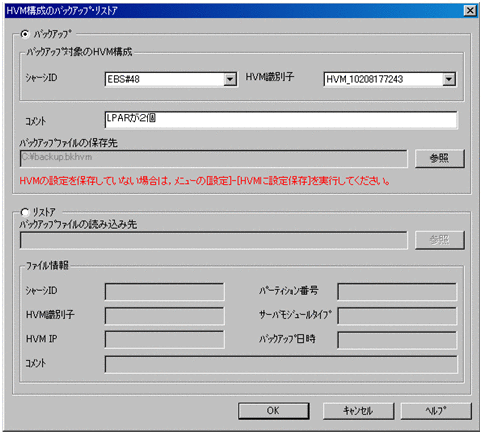The height and width of the screenshot is (436, 483).
Task: Click the バックアップファイルの読み込み先 label
Action: tap(78, 224)
